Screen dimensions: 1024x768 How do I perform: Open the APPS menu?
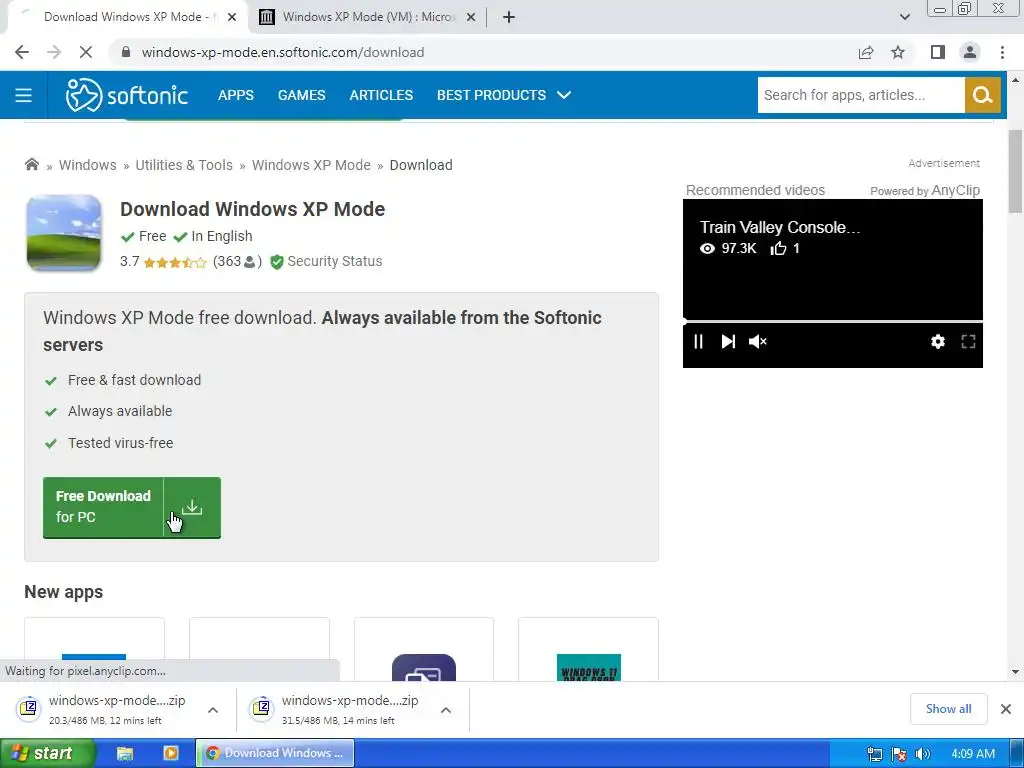click(236, 95)
